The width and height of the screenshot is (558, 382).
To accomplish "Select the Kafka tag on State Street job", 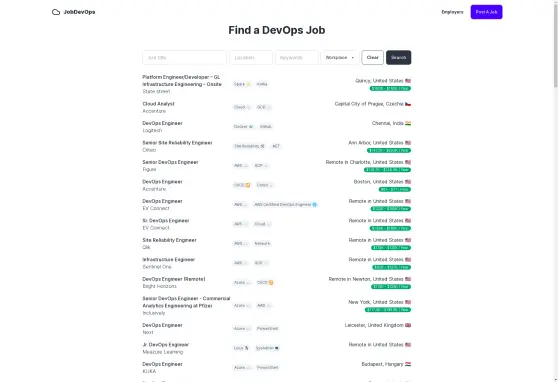I will point(262,84).
